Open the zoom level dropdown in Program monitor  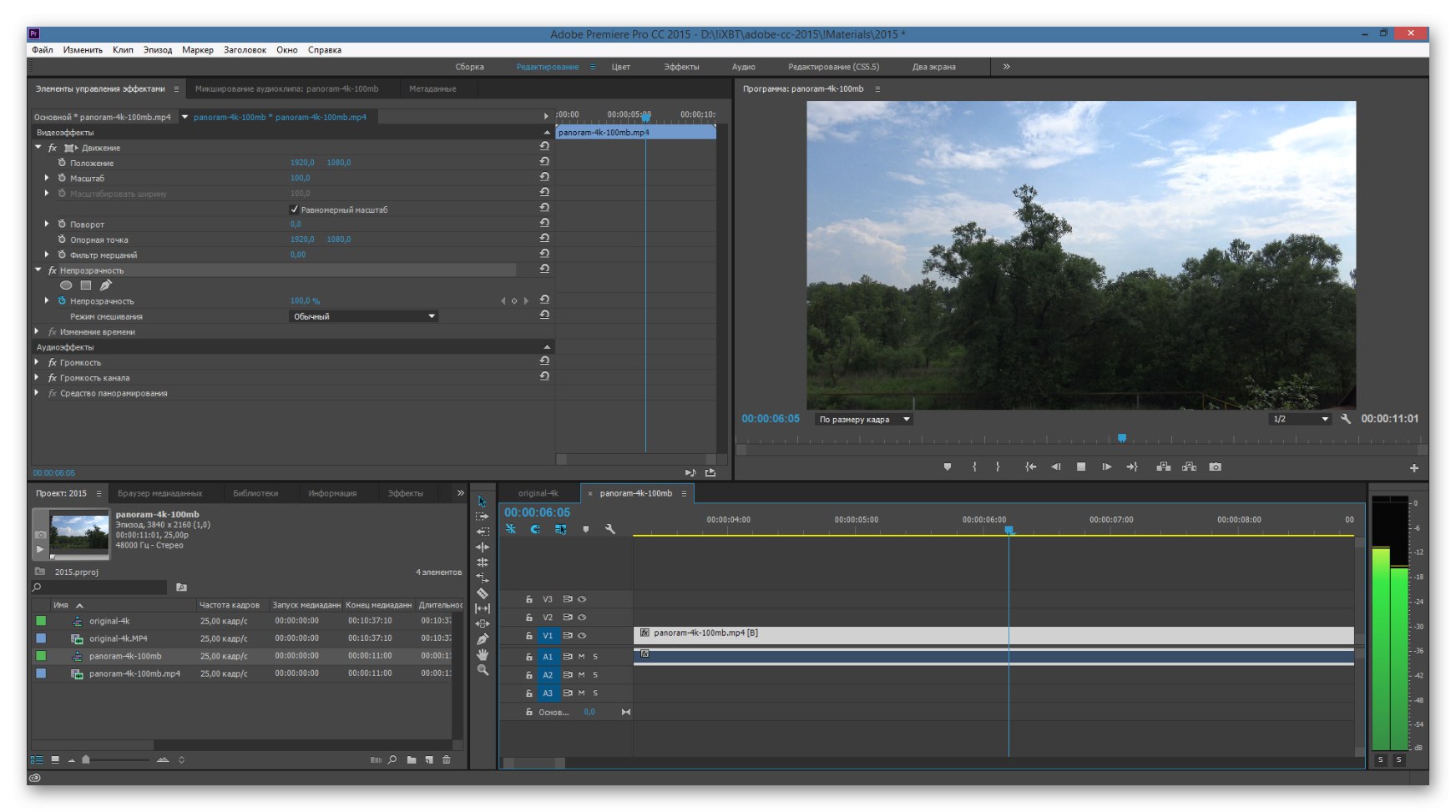(864, 419)
